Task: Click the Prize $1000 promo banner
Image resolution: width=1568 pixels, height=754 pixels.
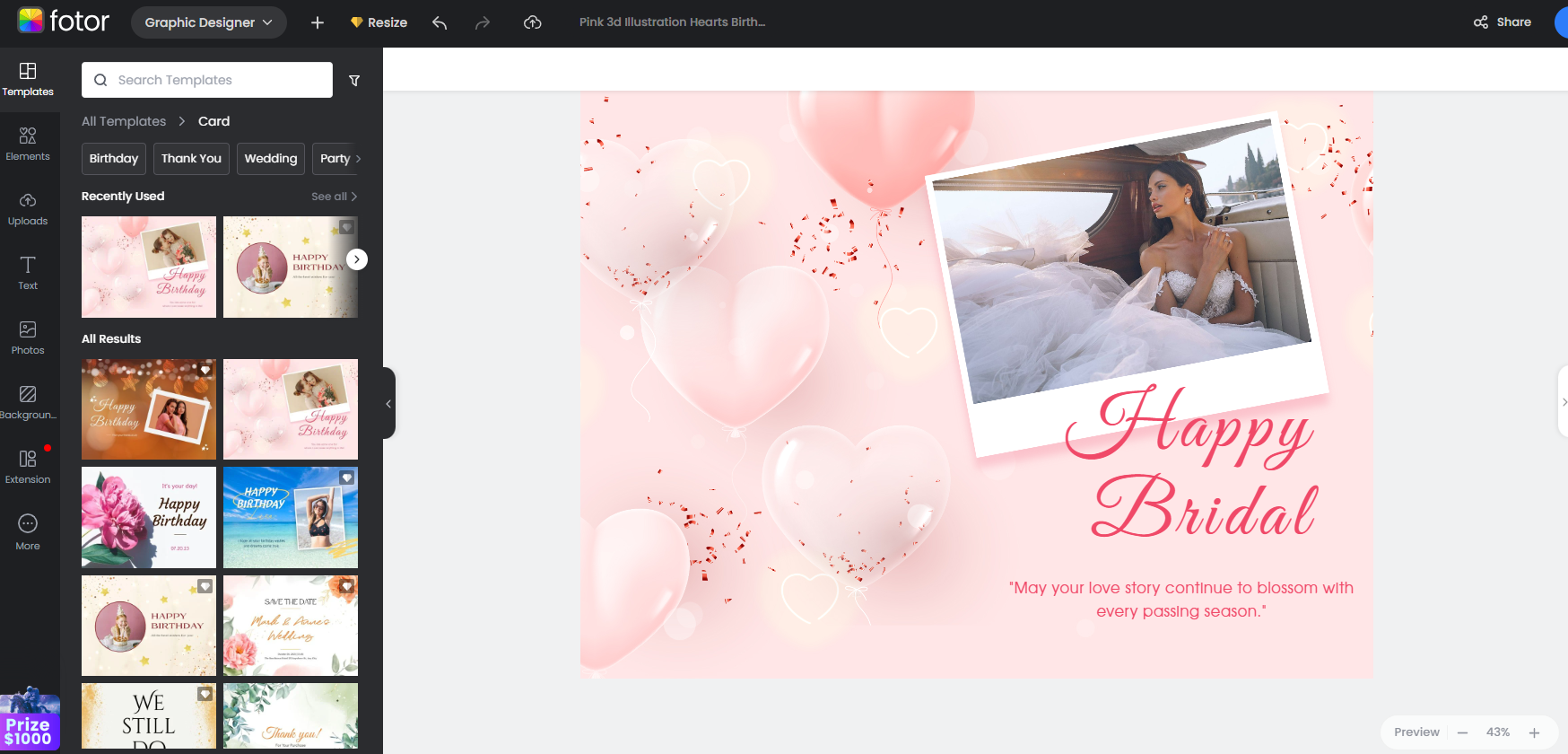Action: (30, 719)
